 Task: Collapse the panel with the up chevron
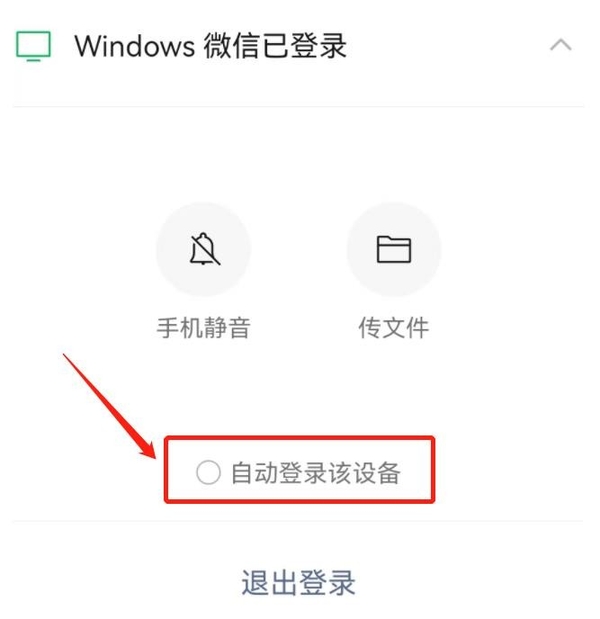(561, 45)
